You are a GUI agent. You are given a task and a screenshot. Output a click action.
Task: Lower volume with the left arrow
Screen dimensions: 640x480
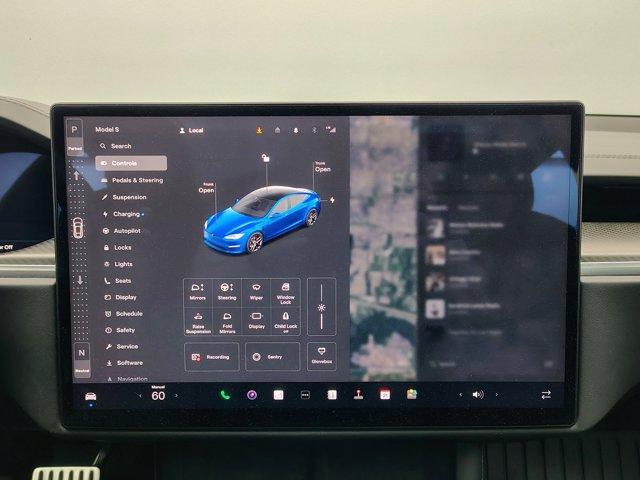460,395
